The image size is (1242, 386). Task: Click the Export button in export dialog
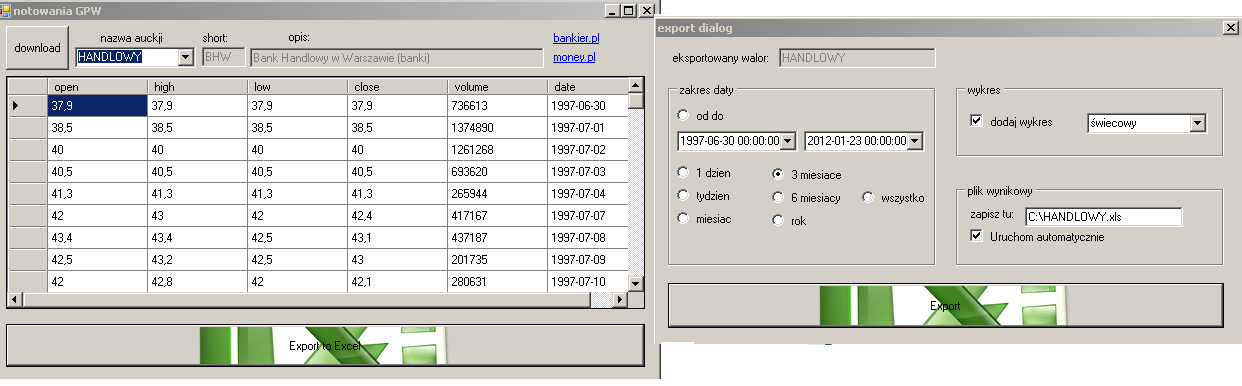[945, 305]
